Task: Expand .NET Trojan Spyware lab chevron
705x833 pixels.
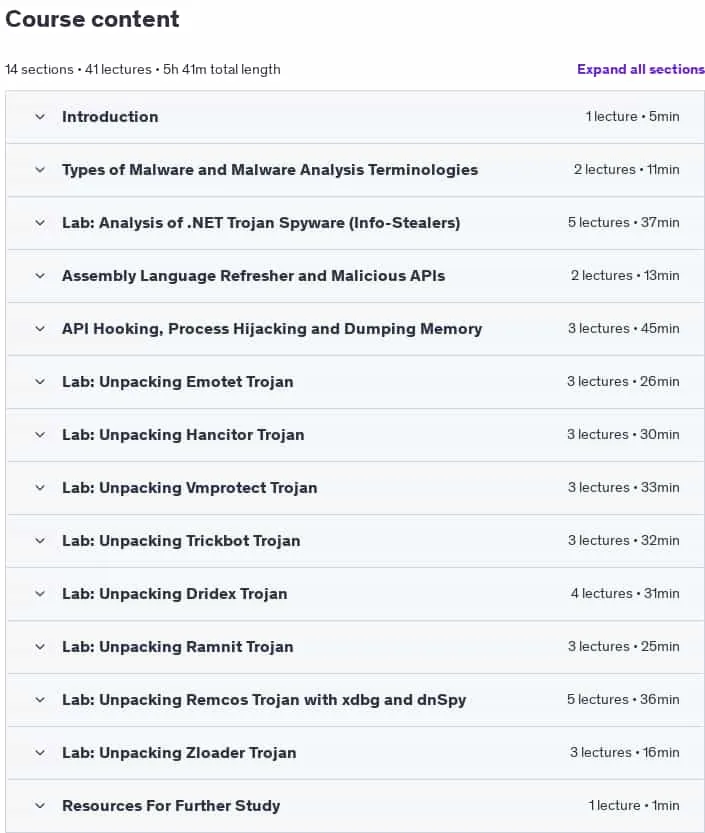Action: click(40, 223)
